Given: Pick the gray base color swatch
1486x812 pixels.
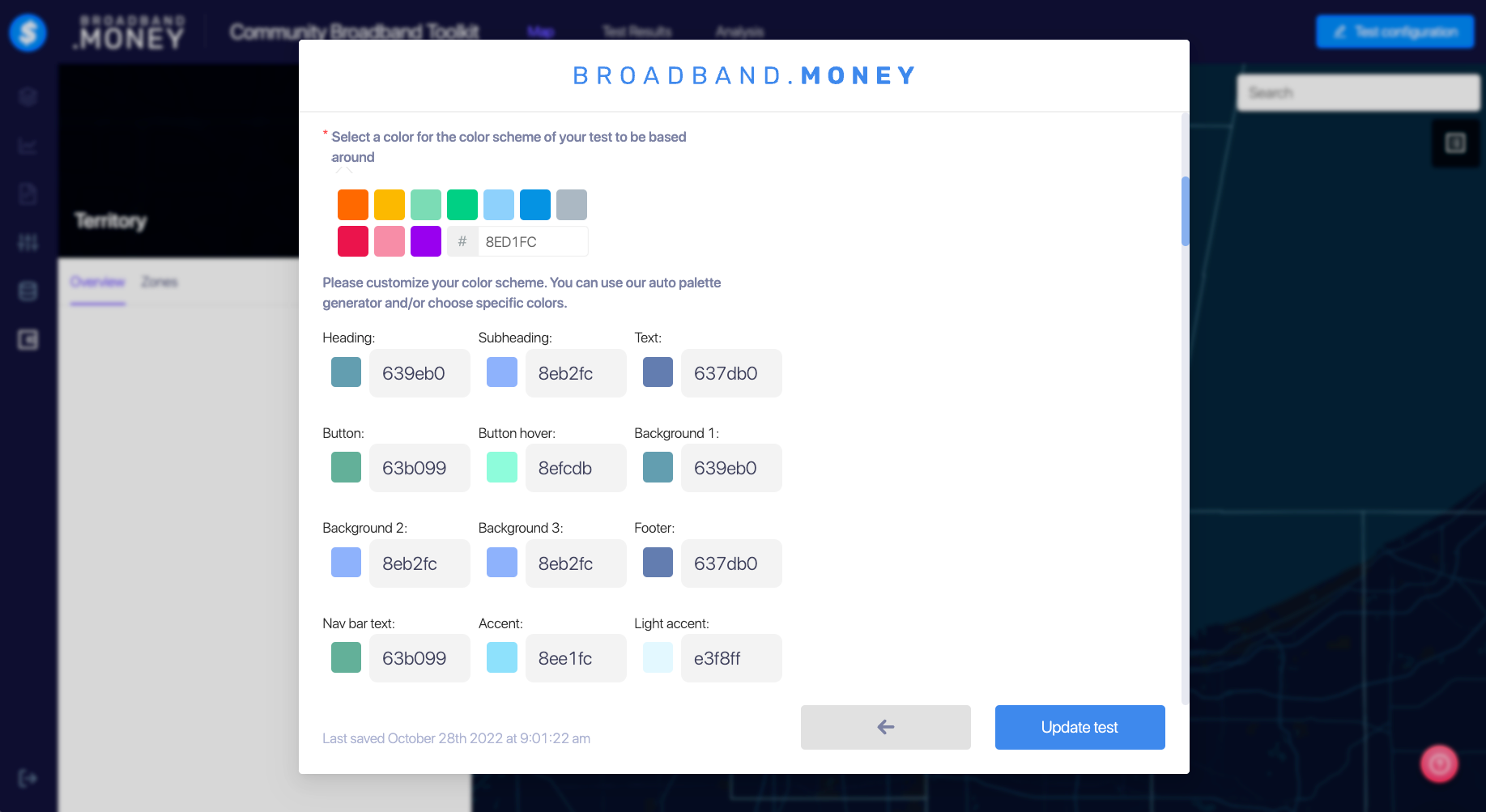Looking at the screenshot, I should [x=572, y=205].
